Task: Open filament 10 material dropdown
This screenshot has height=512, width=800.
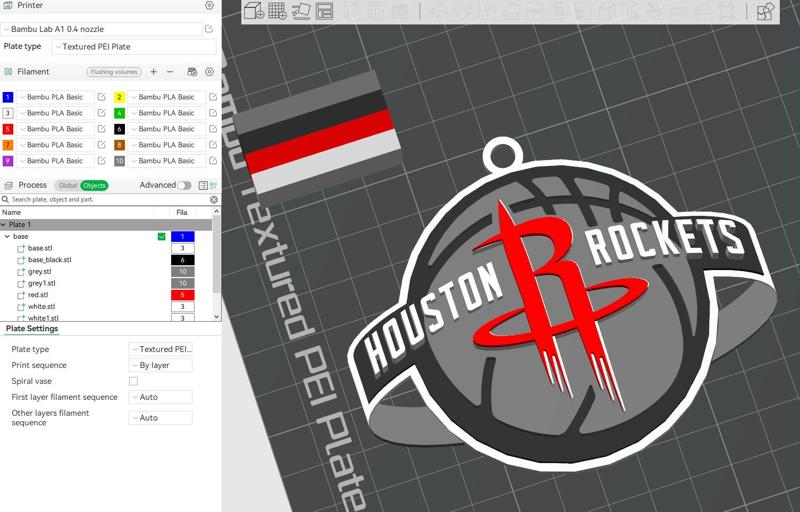Action: 167,161
